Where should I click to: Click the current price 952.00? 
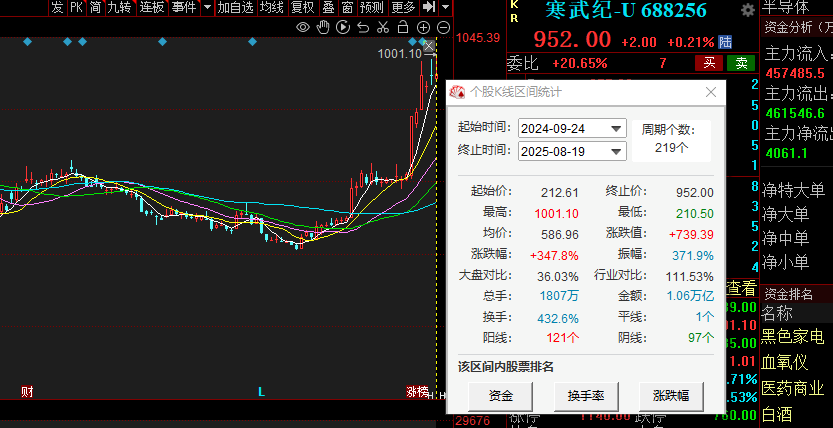[x=572, y=40]
